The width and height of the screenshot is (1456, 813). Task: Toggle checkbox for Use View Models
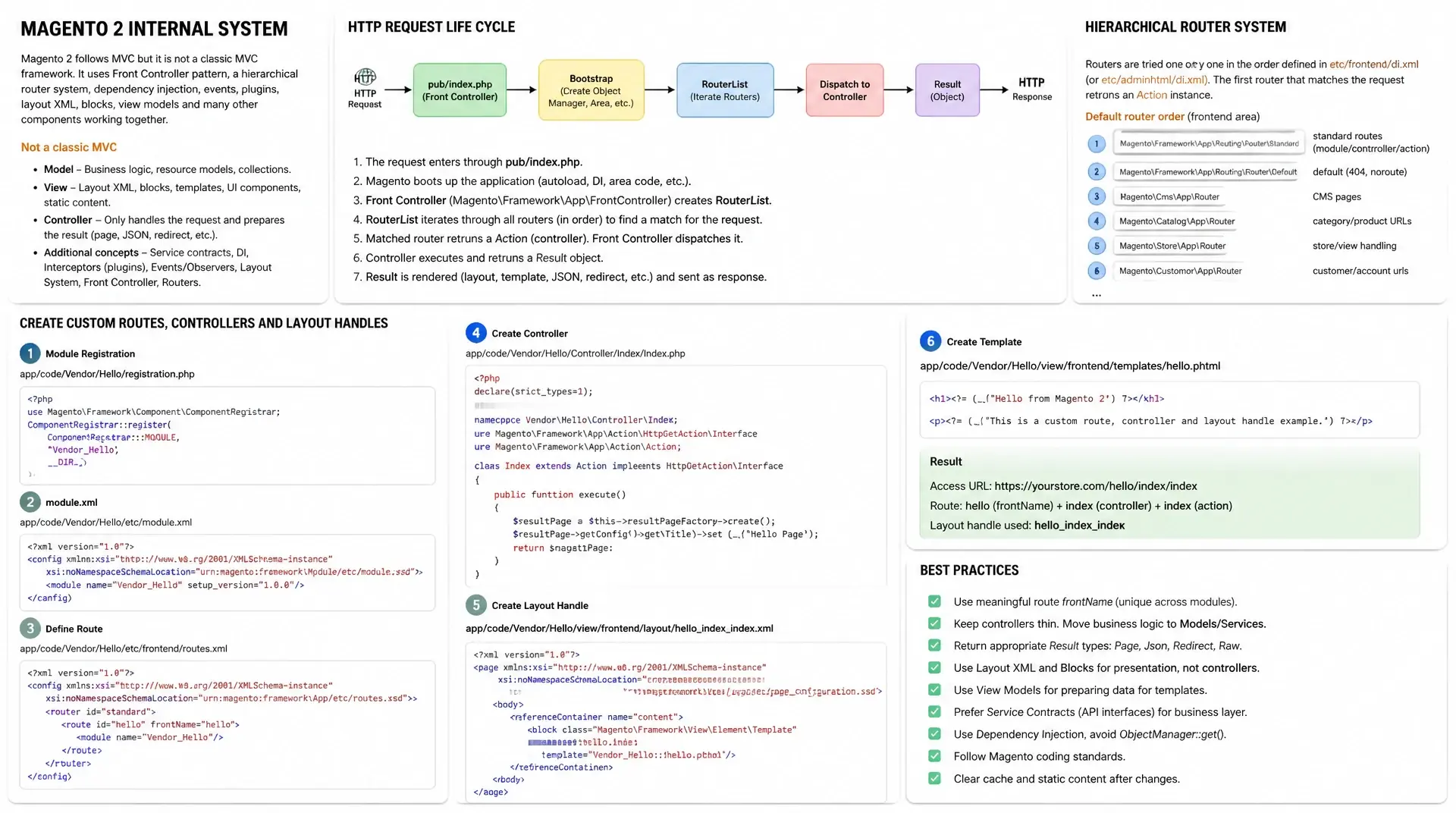click(x=934, y=690)
